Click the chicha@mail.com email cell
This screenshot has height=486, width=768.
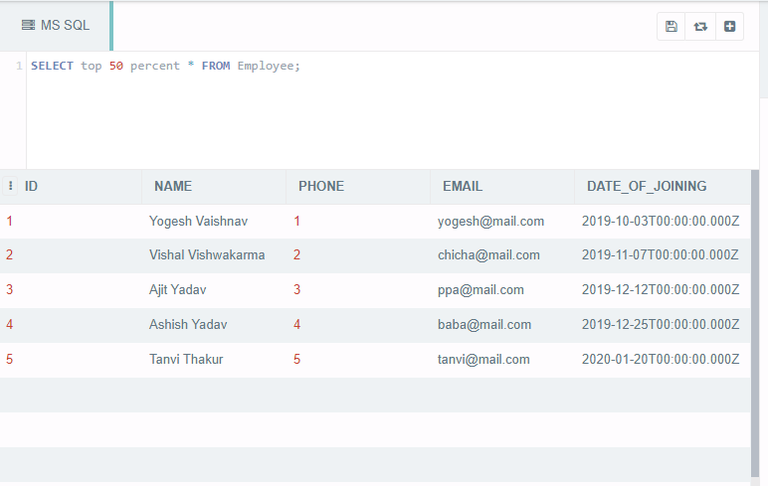point(488,255)
